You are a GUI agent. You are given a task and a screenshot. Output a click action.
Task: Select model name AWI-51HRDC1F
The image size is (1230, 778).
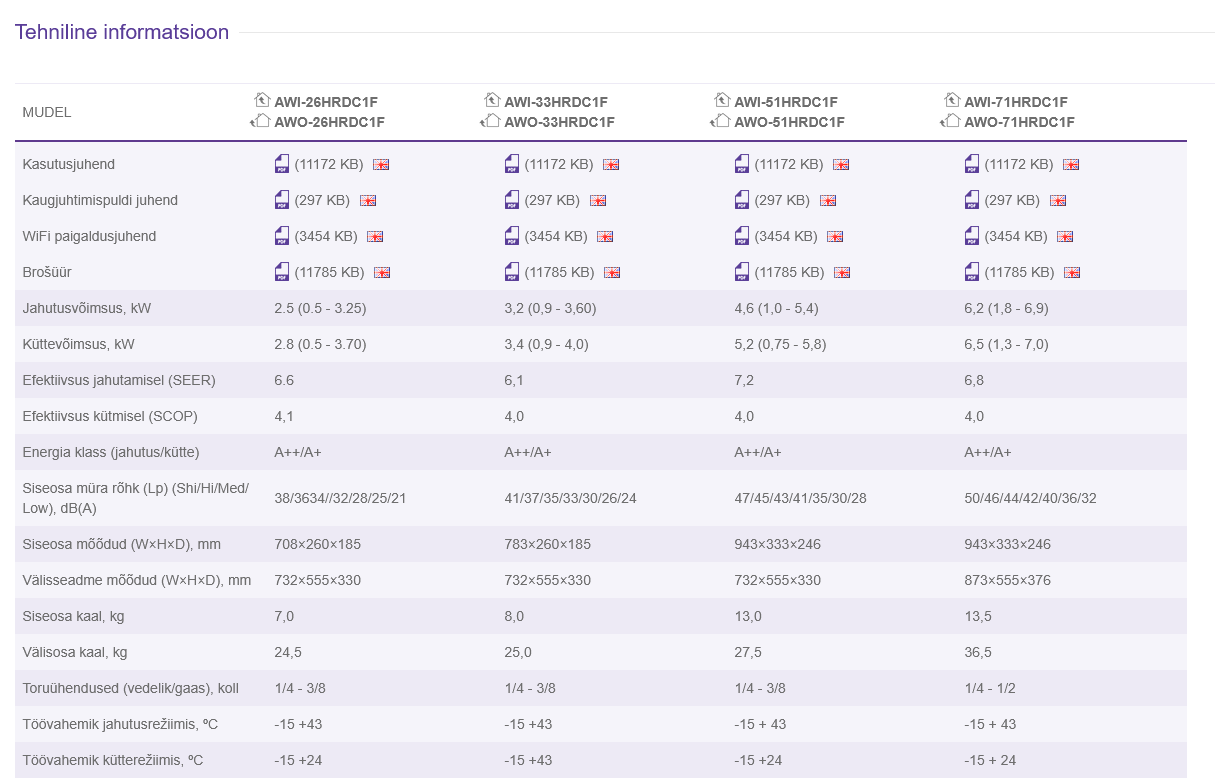(786, 102)
